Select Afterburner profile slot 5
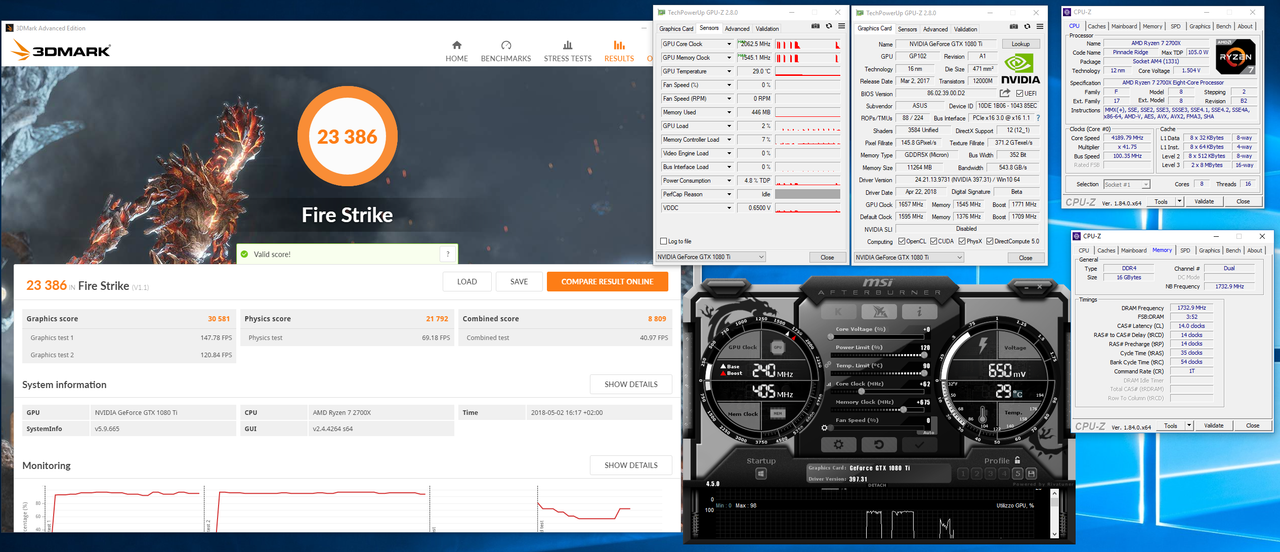This screenshot has height=552, width=1280. point(1017,474)
